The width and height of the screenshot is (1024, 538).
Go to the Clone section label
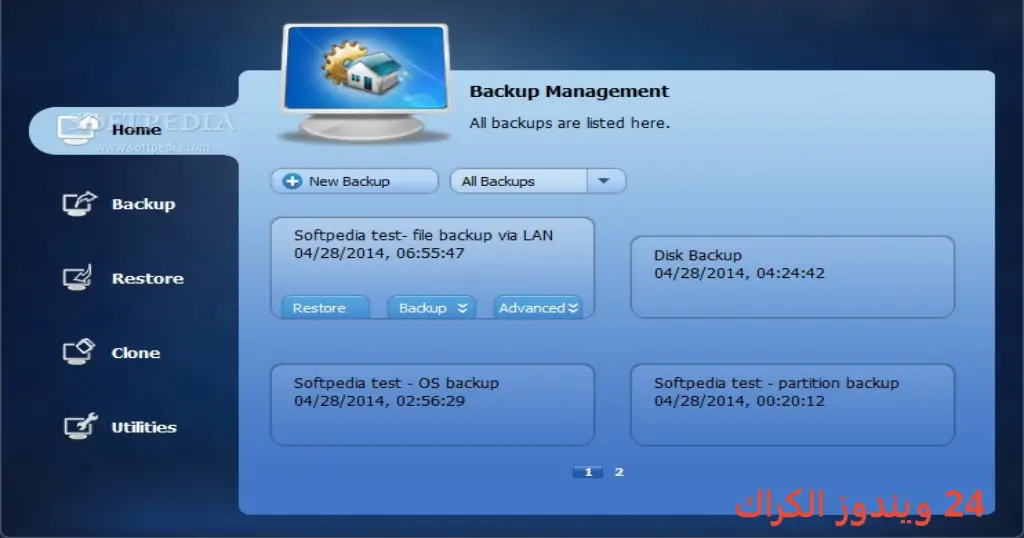pos(136,353)
